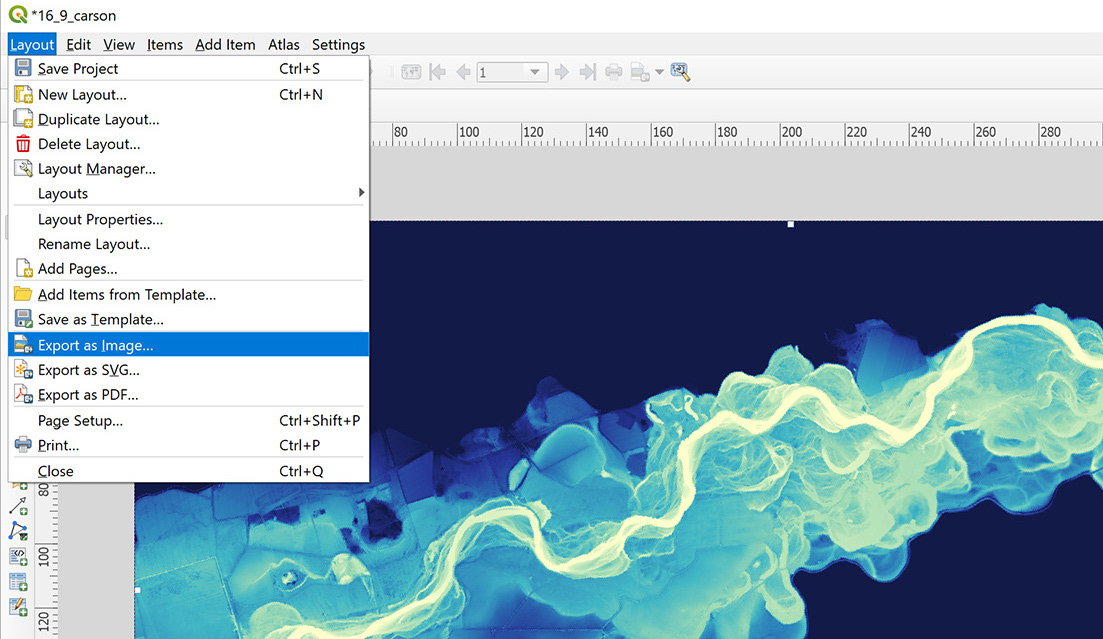Viewport: 1103px width, 639px height.
Task: Open Layout Manager from the menu
Action: pyautogui.click(x=189, y=169)
